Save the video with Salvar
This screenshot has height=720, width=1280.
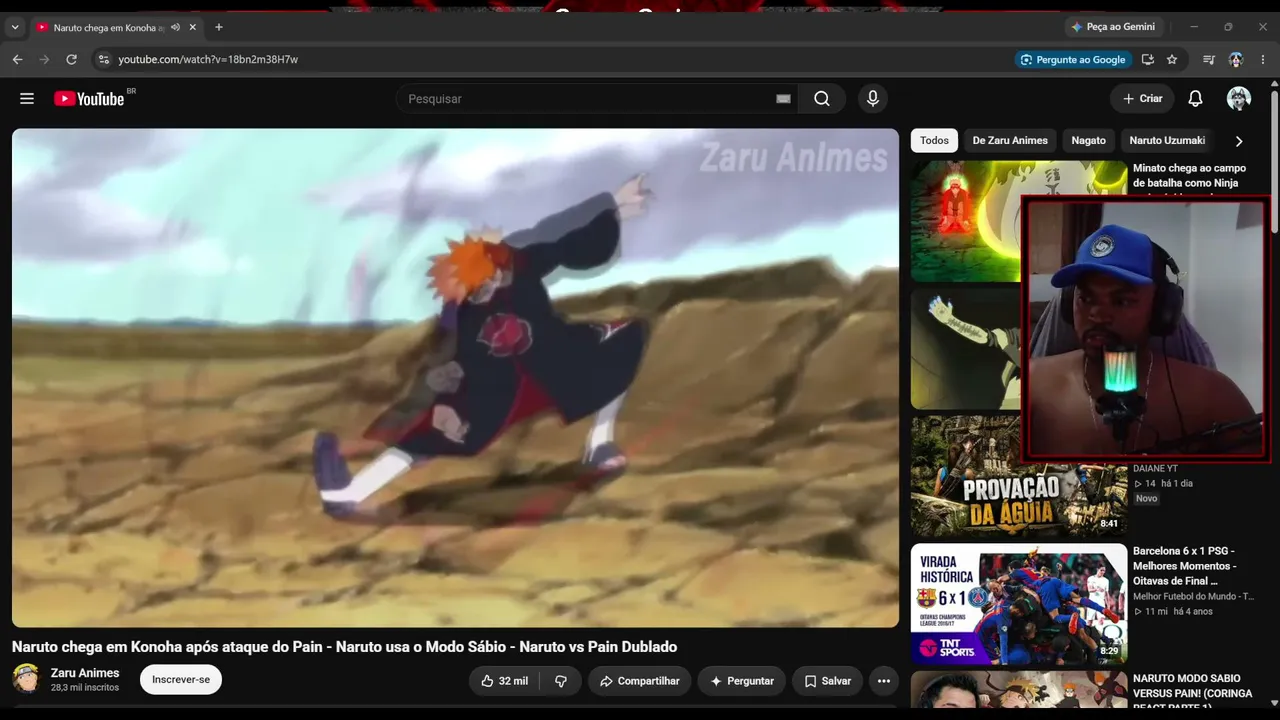tap(827, 681)
